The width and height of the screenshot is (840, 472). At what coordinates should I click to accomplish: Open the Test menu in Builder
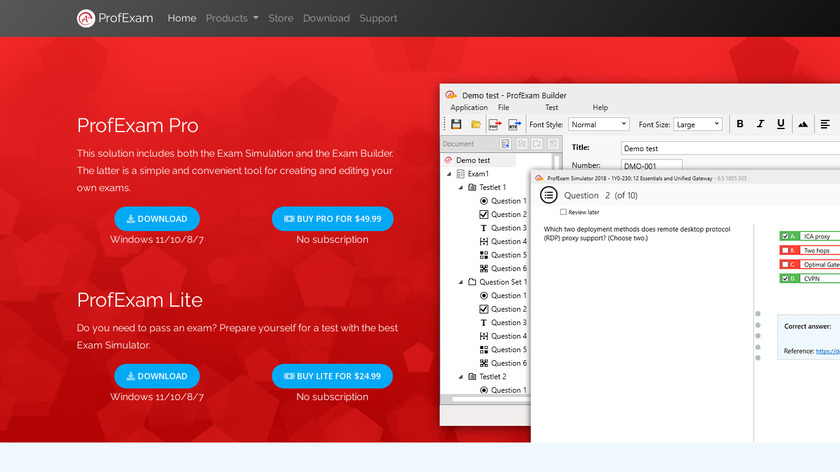551,108
